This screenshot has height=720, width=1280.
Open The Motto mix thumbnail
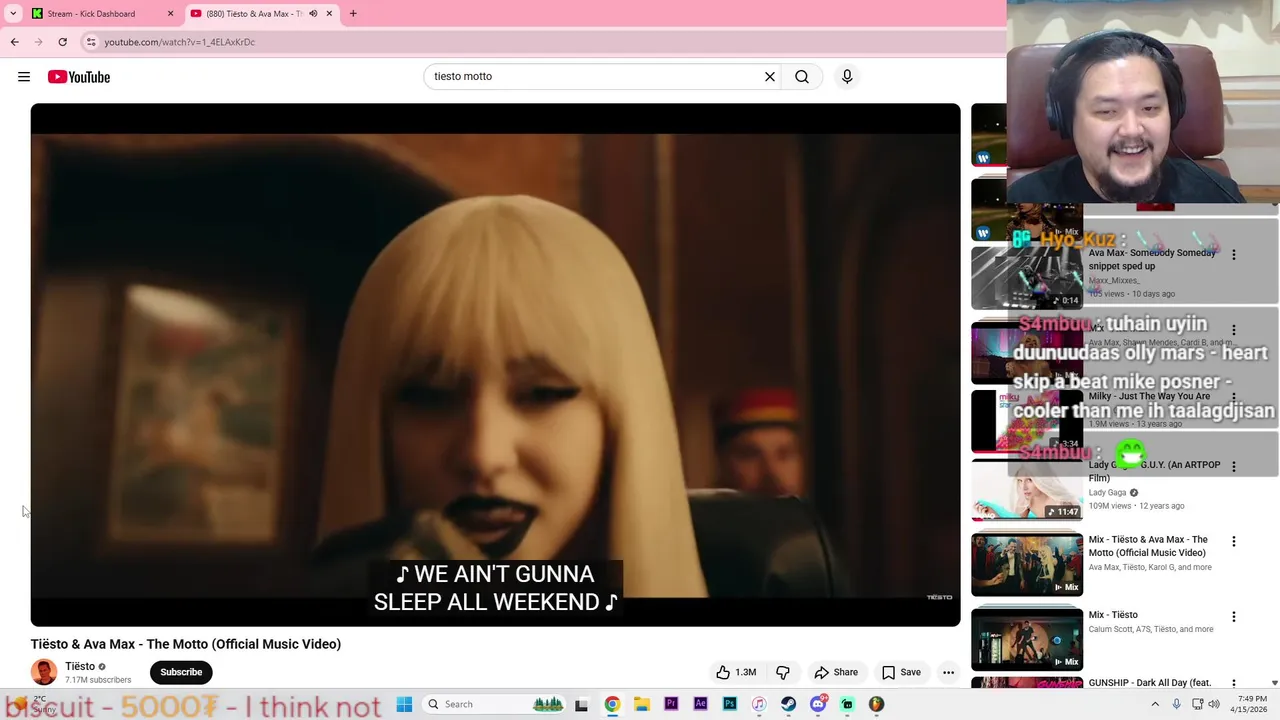pyautogui.click(x=1027, y=564)
